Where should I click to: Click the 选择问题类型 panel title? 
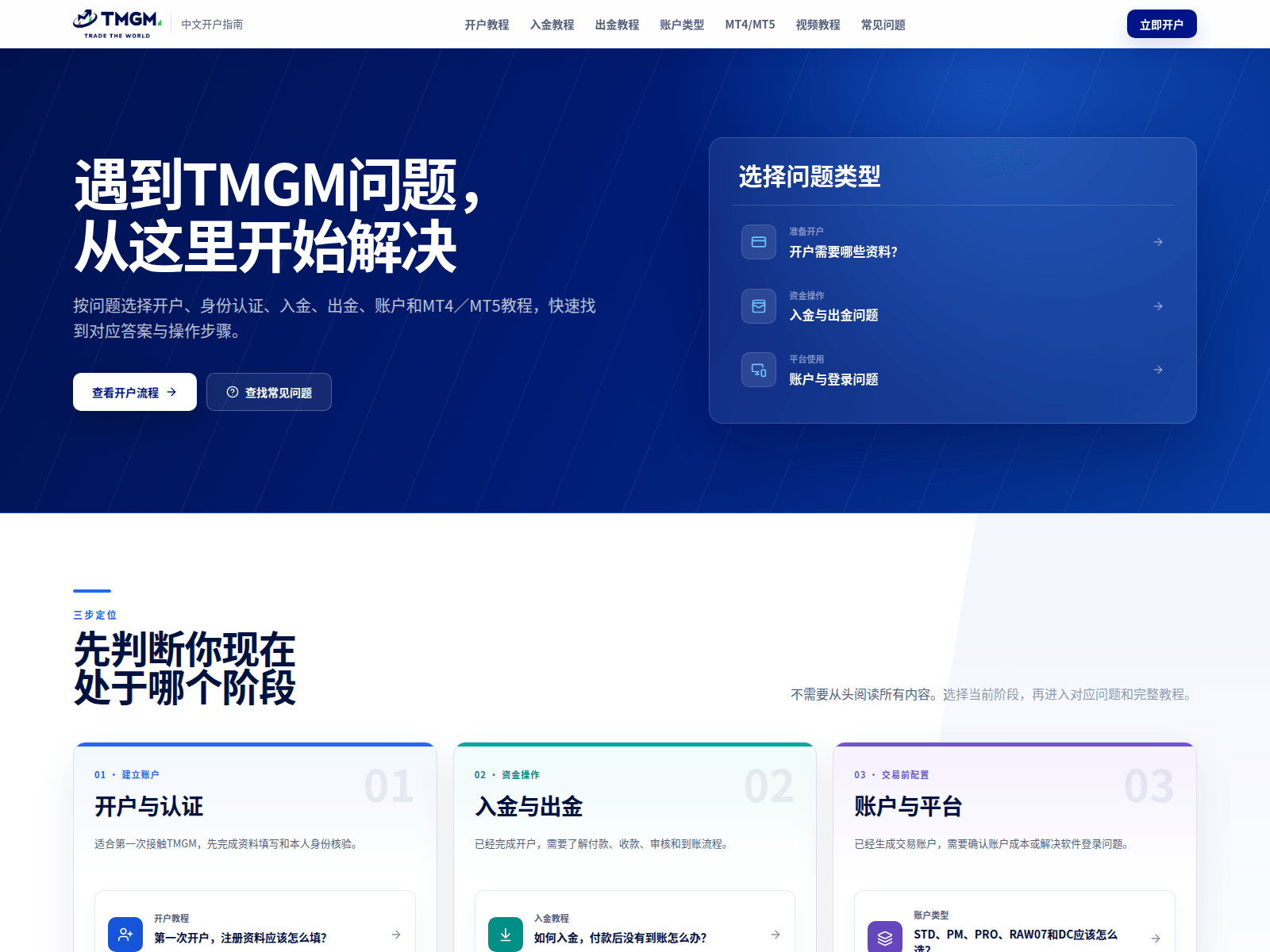point(810,176)
